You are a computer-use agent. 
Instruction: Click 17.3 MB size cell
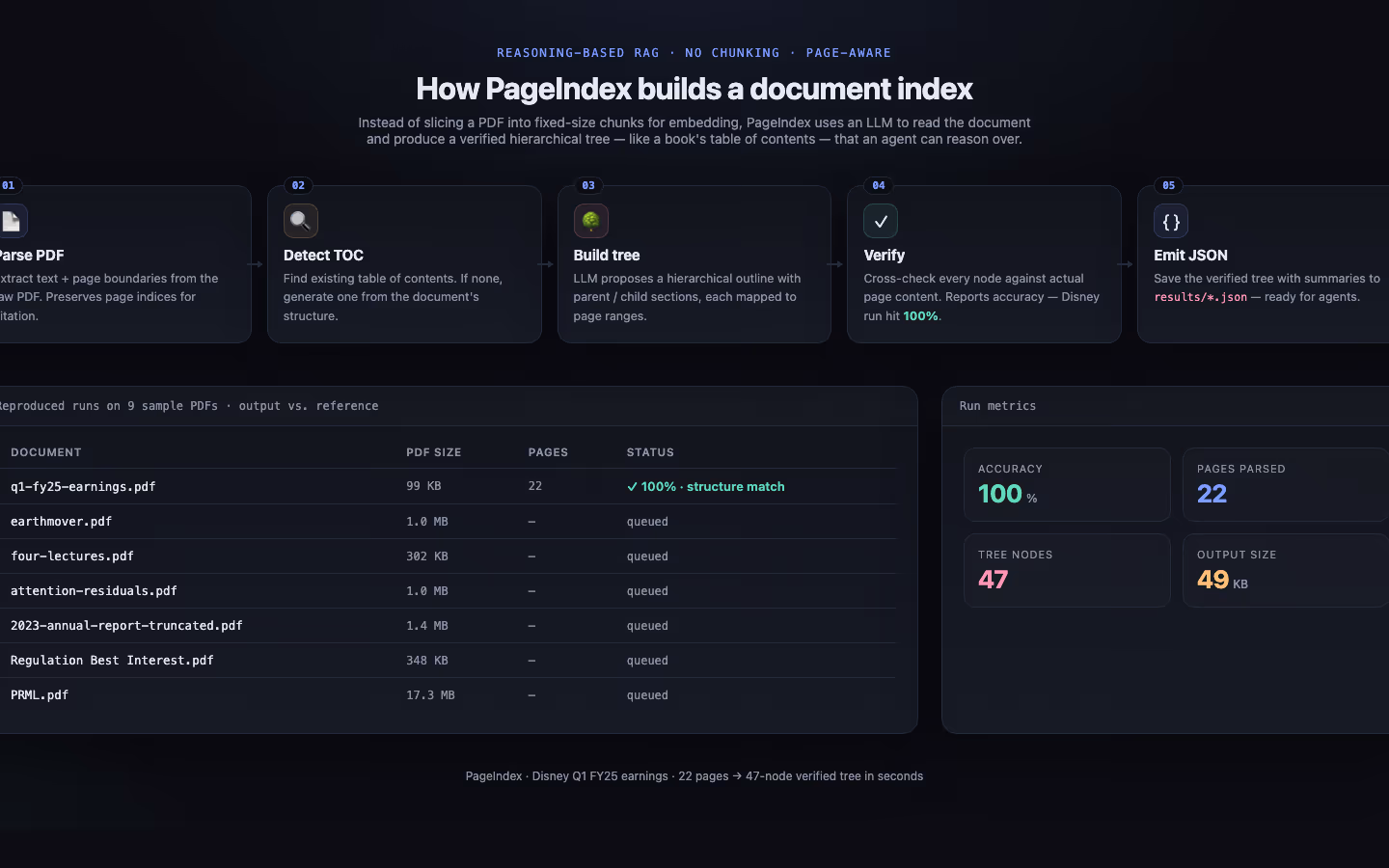coord(430,694)
